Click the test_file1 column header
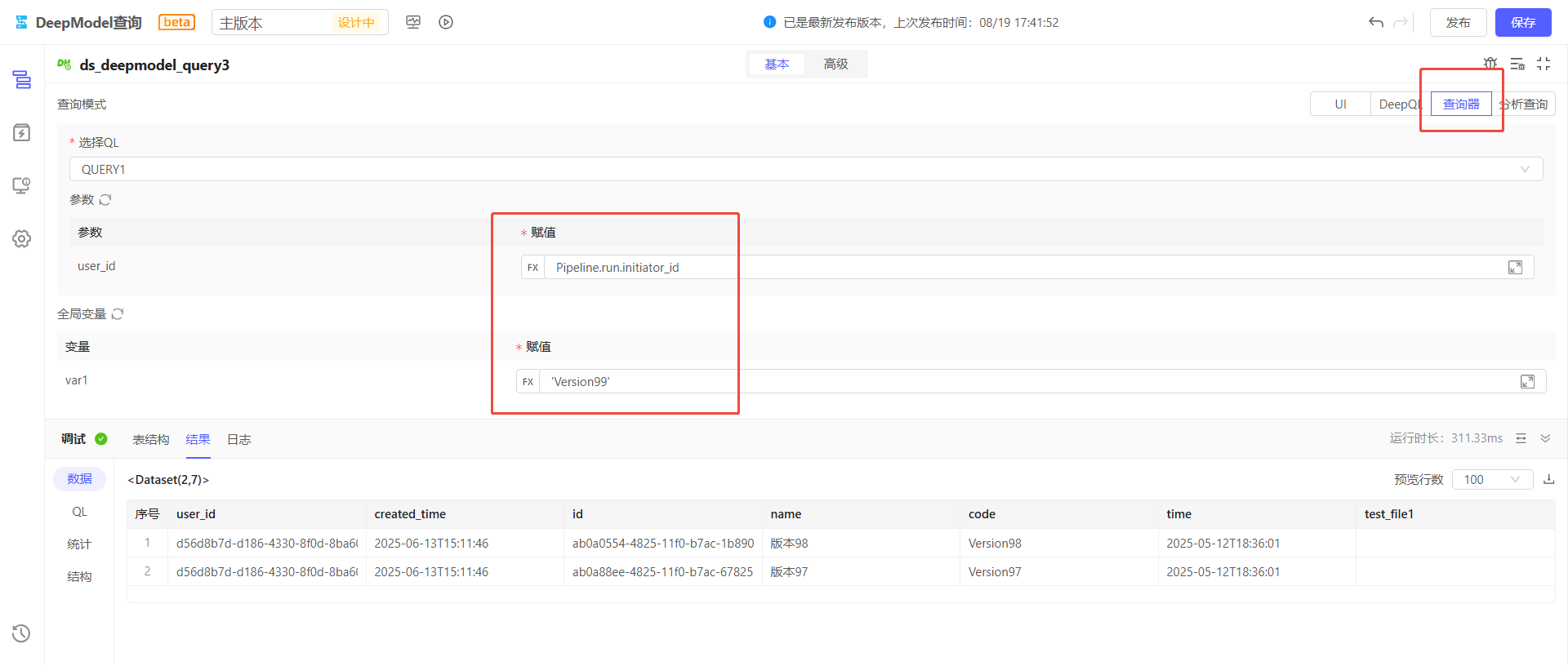 click(x=1455, y=514)
